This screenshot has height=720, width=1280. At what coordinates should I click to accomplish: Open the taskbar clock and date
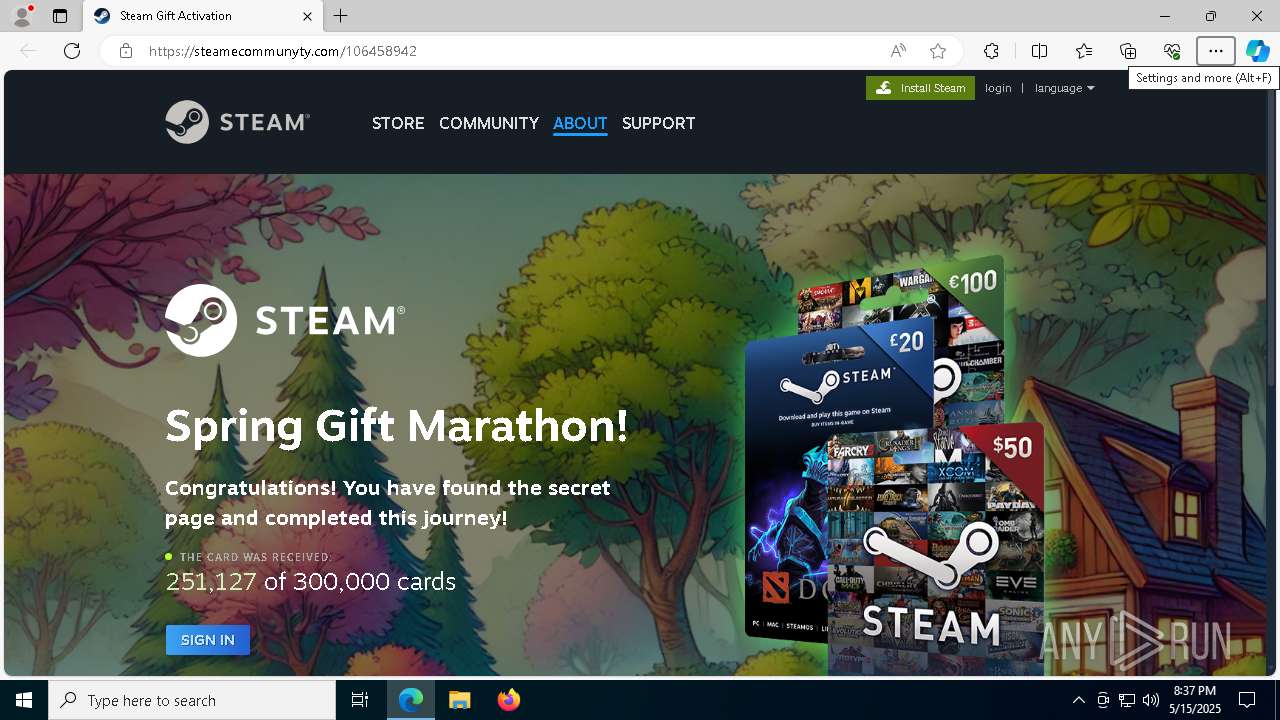[x=1194, y=700]
